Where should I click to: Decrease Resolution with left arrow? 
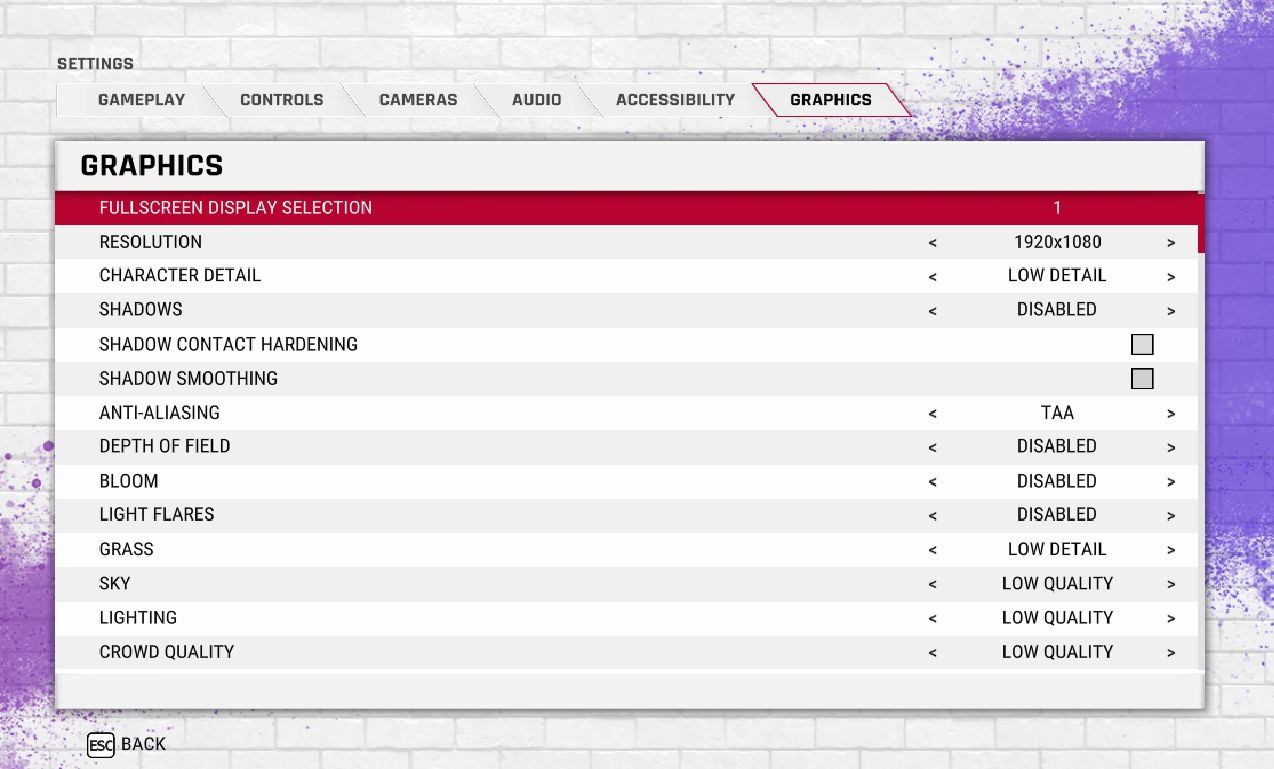point(932,243)
